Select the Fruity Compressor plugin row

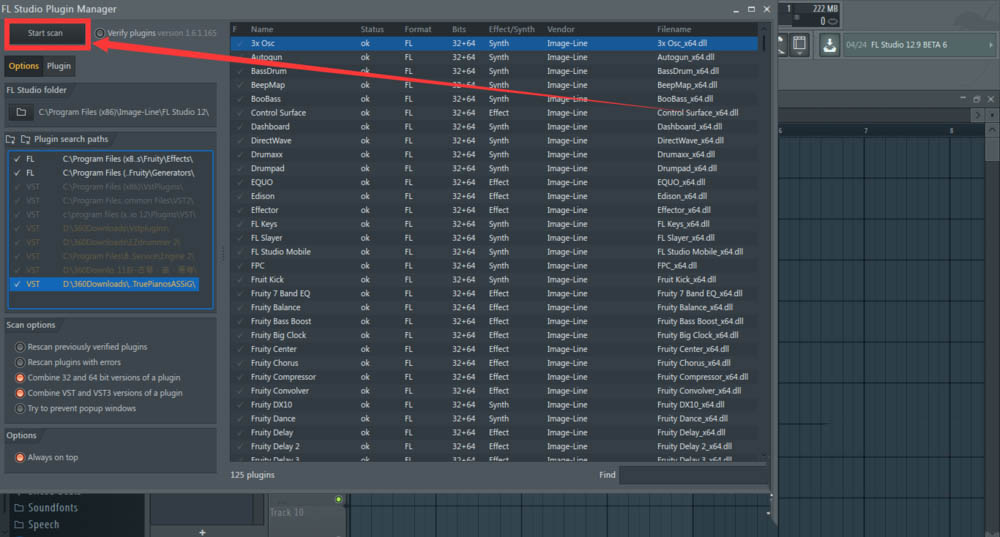(494, 377)
